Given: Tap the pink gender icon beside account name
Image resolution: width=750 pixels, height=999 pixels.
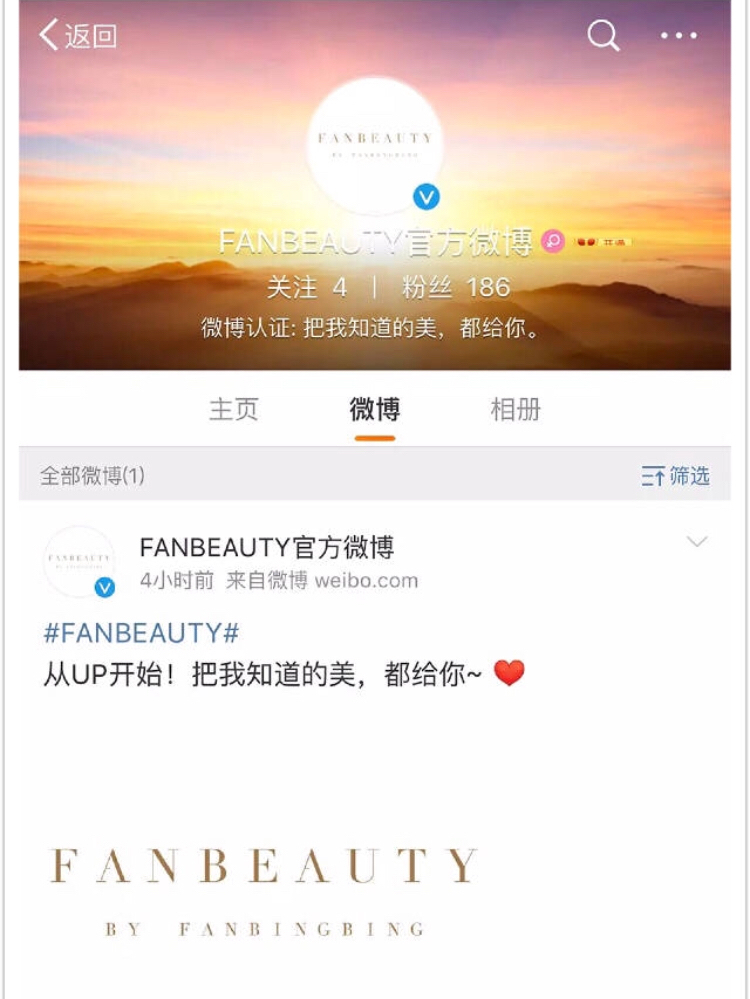Looking at the screenshot, I should (x=552, y=241).
